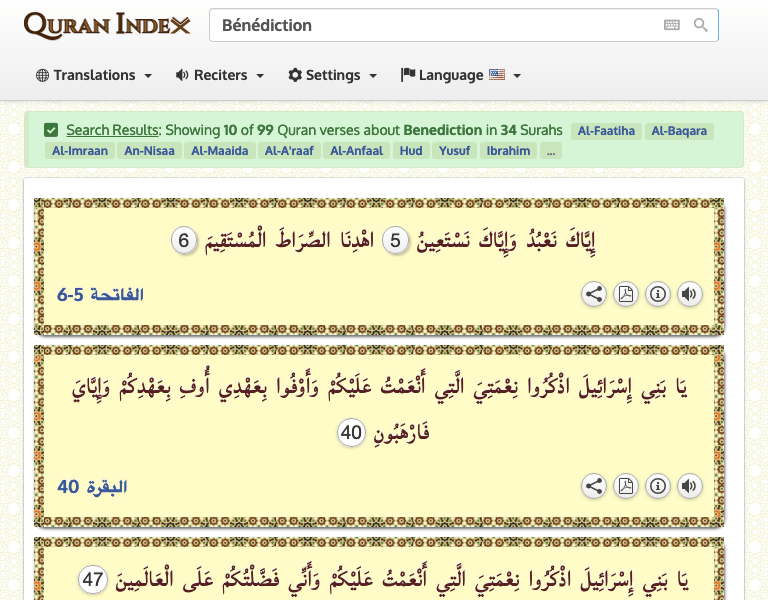Show info for Al-Faatiha verses 5-6
This screenshot has height=600, width=768.
pos(658,294)
